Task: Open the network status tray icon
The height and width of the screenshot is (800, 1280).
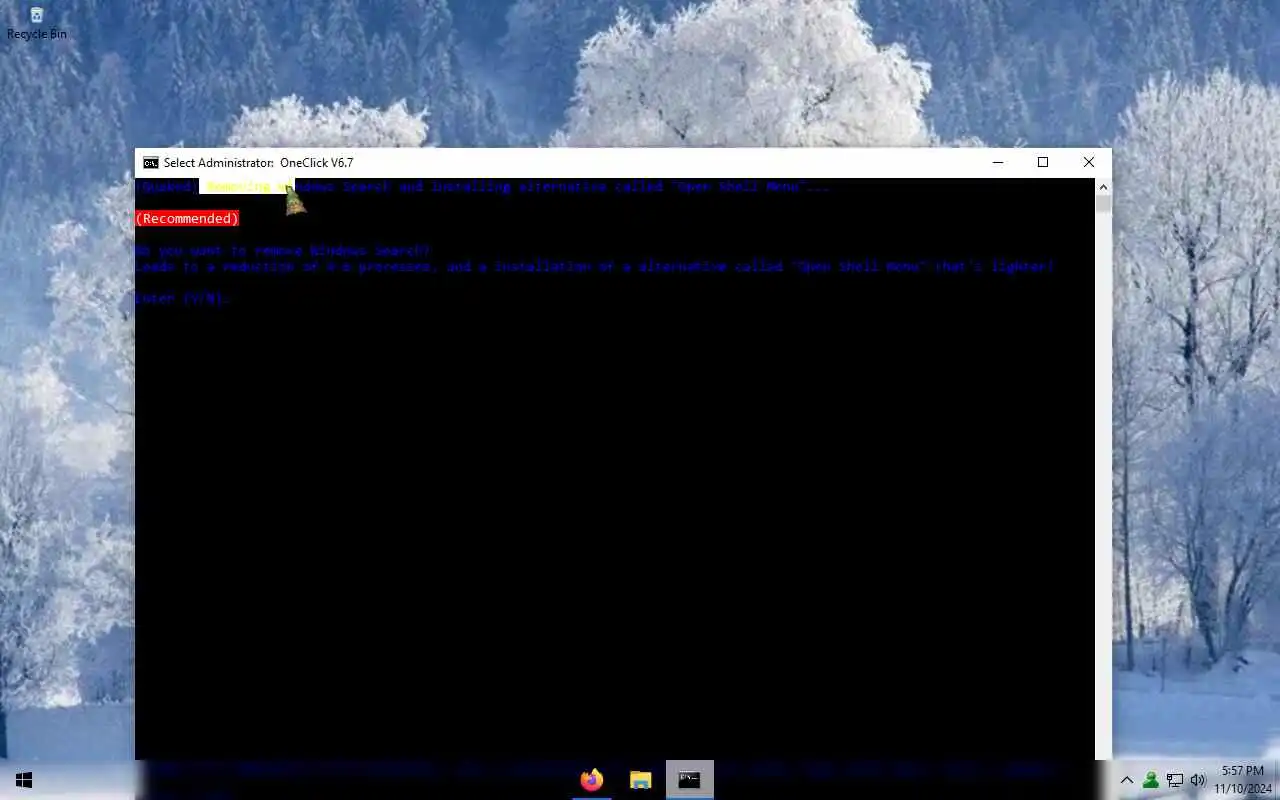Action: [x=1175, y=780]
